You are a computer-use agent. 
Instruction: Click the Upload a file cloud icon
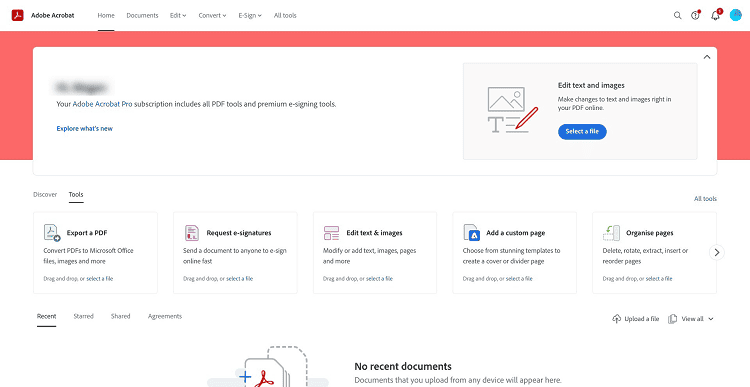click(x=617, y=319)
